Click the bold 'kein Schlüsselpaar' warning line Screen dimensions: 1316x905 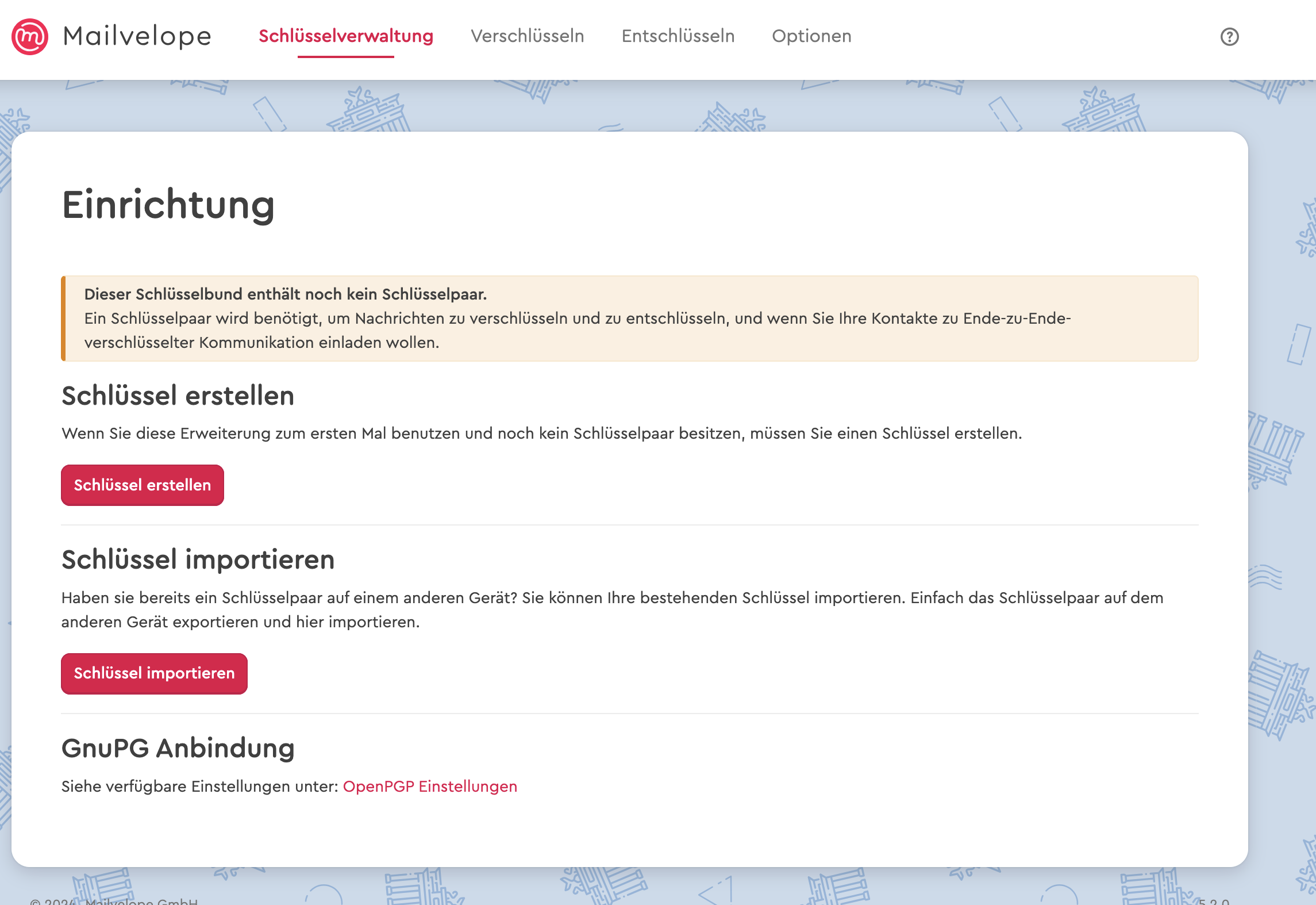286,294
